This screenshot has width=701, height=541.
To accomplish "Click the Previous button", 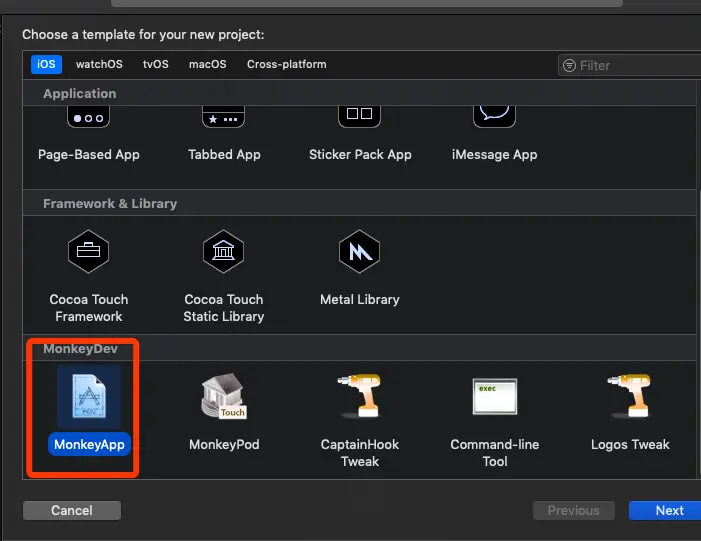I will click(x=574, y=511).
